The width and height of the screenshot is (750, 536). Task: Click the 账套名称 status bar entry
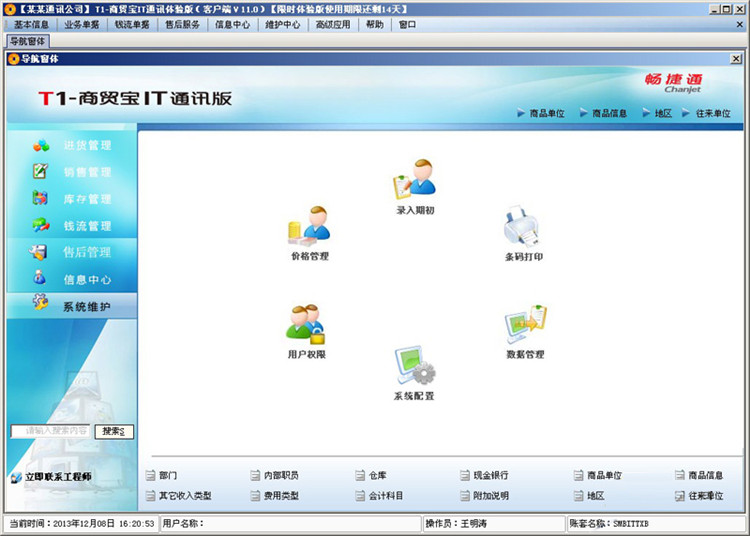(656, 524)
